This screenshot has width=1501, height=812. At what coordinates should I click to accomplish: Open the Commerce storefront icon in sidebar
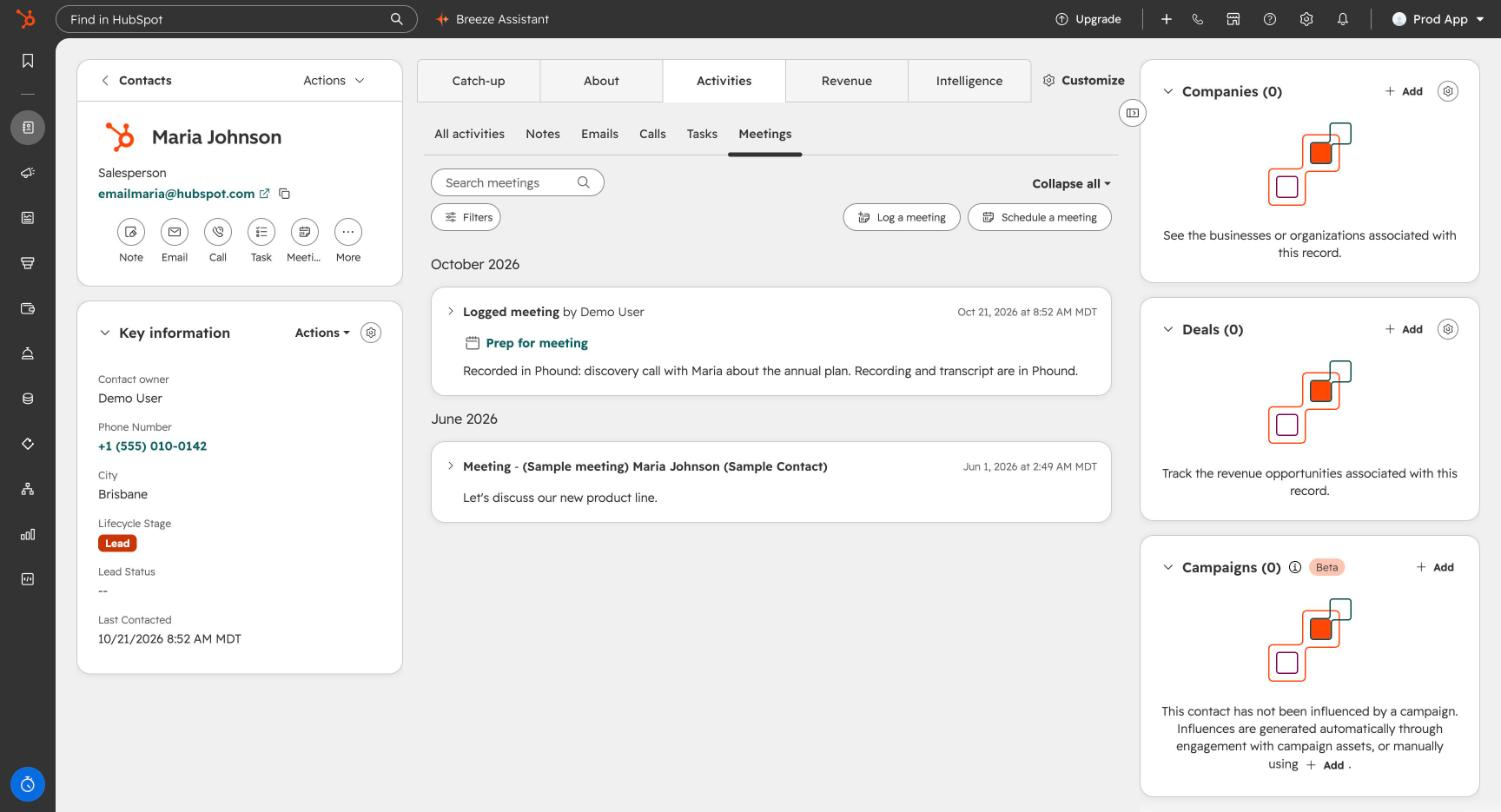[x=28, y=263]
